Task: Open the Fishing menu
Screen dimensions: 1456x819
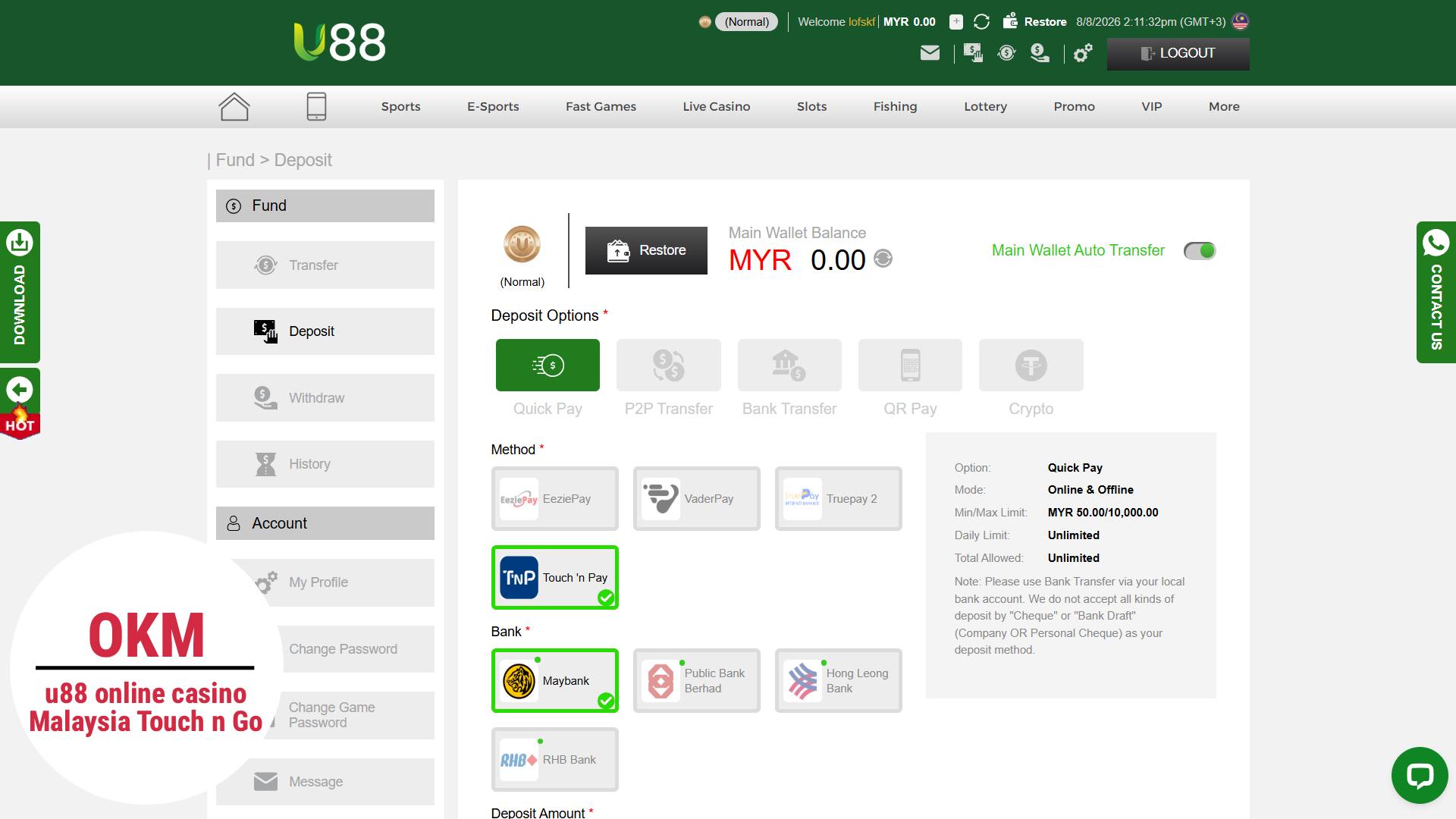Action: tap(895, 107)
